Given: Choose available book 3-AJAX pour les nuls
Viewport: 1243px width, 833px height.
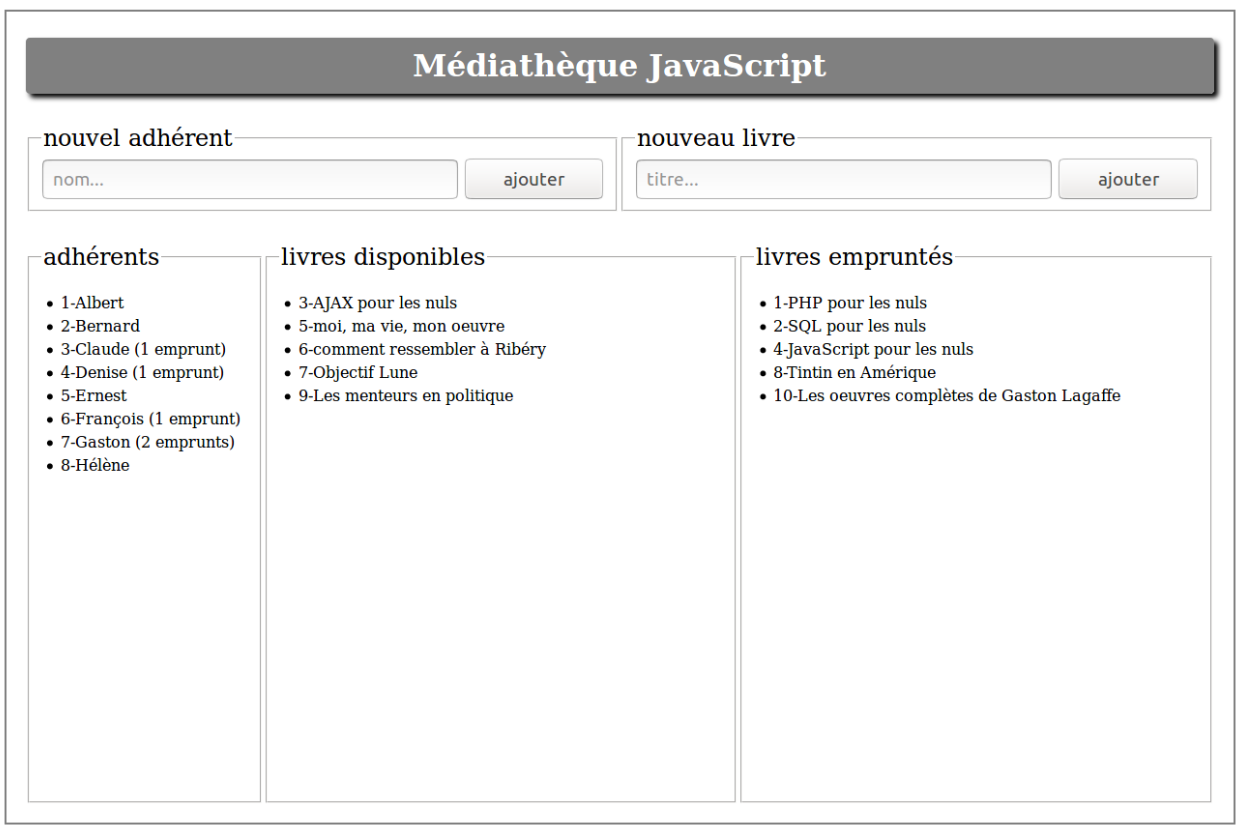Looking at the screenshot, I should click(377, 303).
